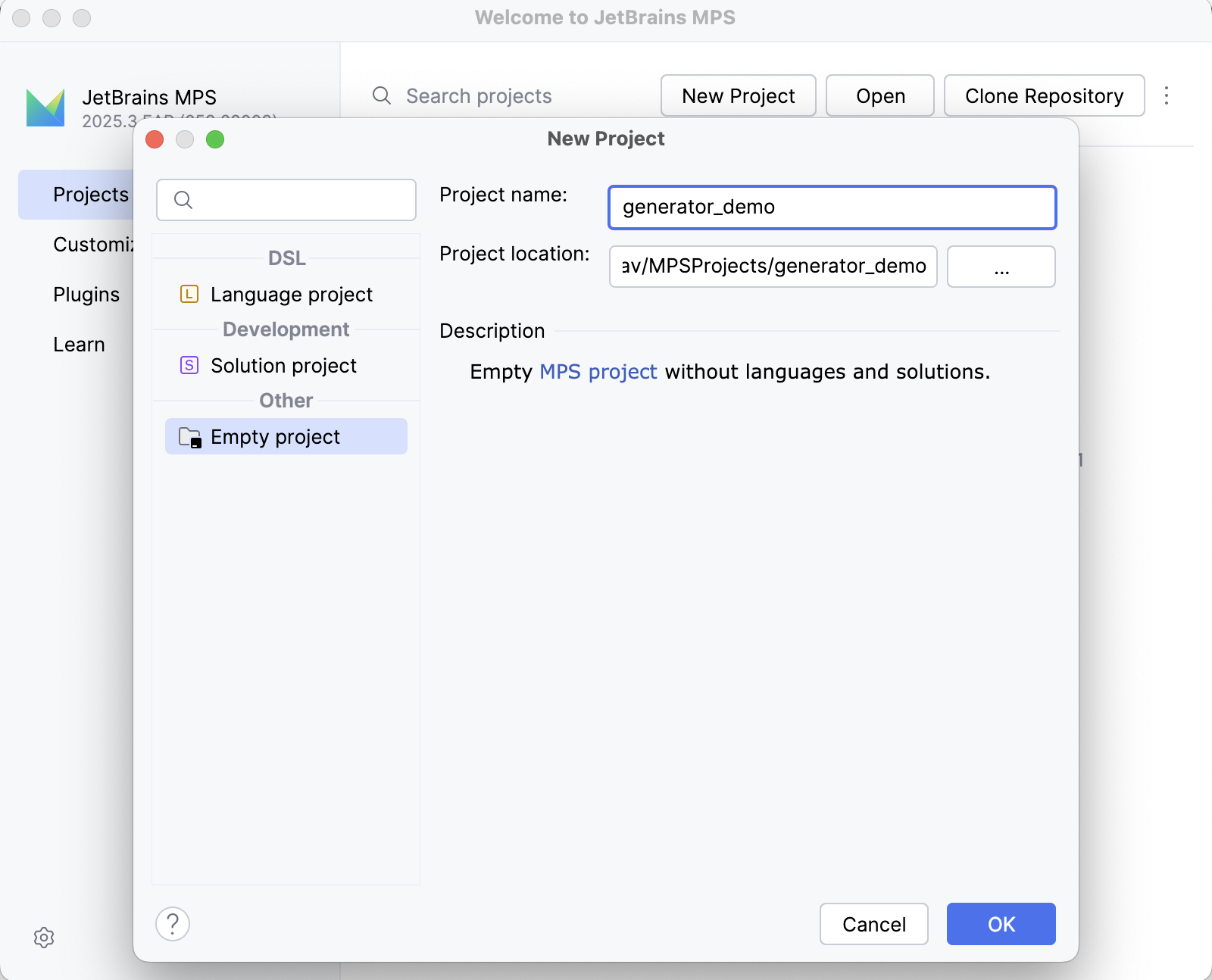Follow the MPS project link
The image size is (1212, 980).
[x=598, y=372]
